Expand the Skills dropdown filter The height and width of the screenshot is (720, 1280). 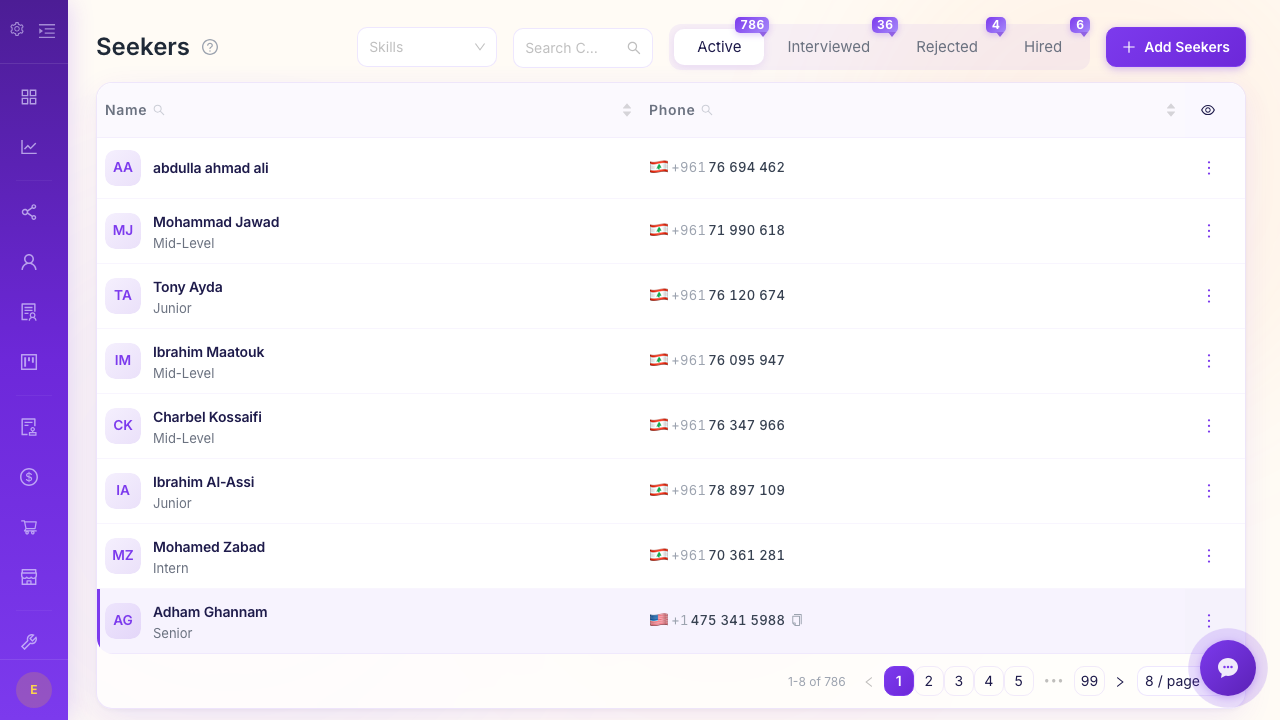[427, 47]
